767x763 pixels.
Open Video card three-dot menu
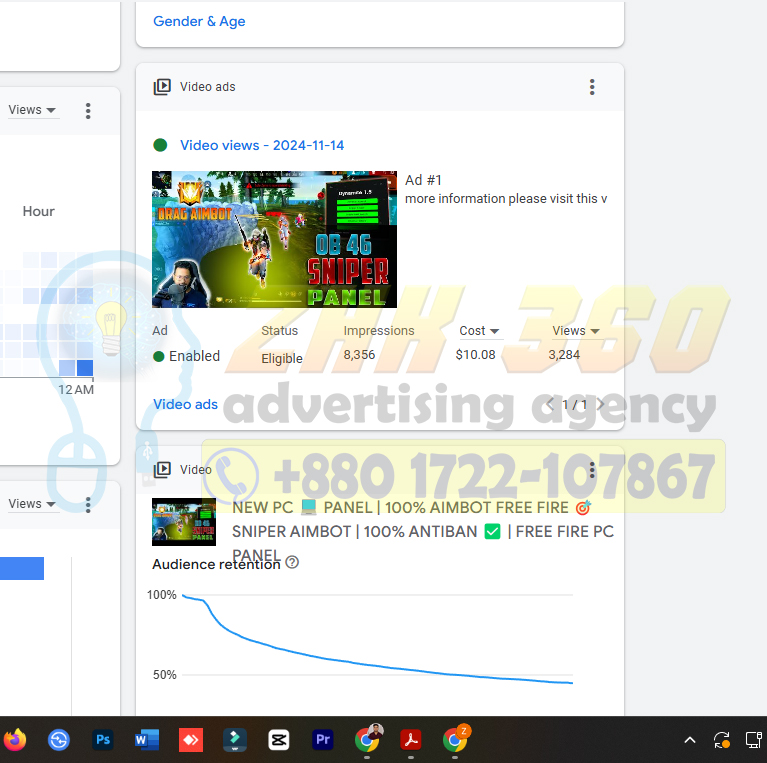tap(592, 470)
